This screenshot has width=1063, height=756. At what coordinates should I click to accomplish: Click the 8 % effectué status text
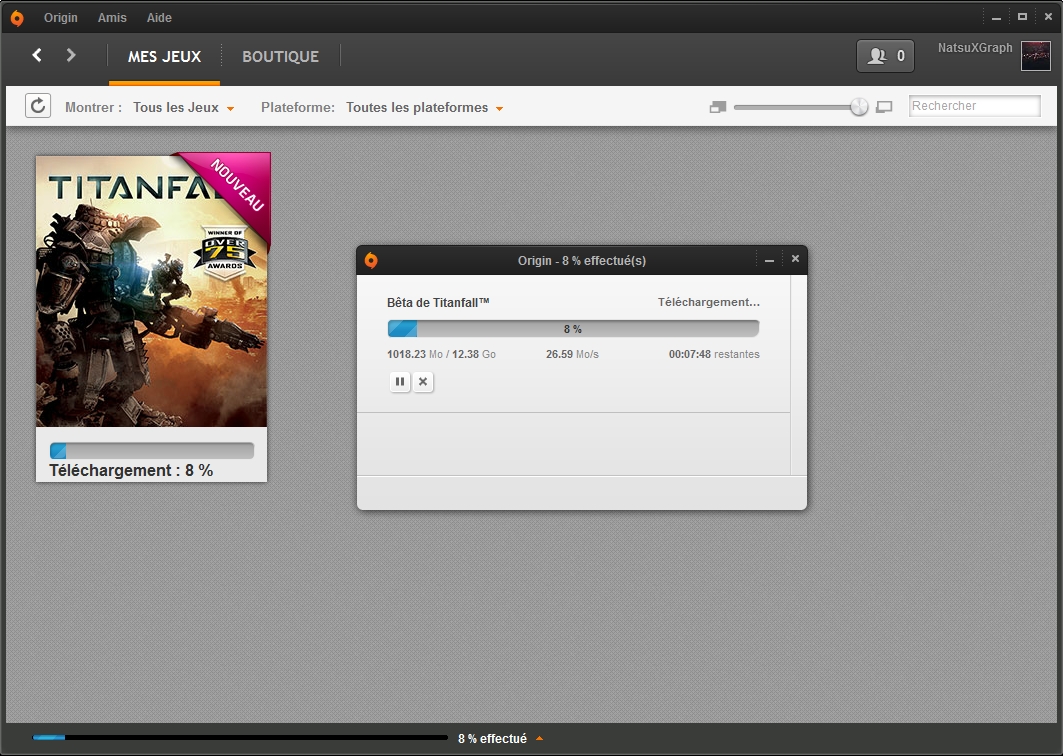(x=492, y=738)
